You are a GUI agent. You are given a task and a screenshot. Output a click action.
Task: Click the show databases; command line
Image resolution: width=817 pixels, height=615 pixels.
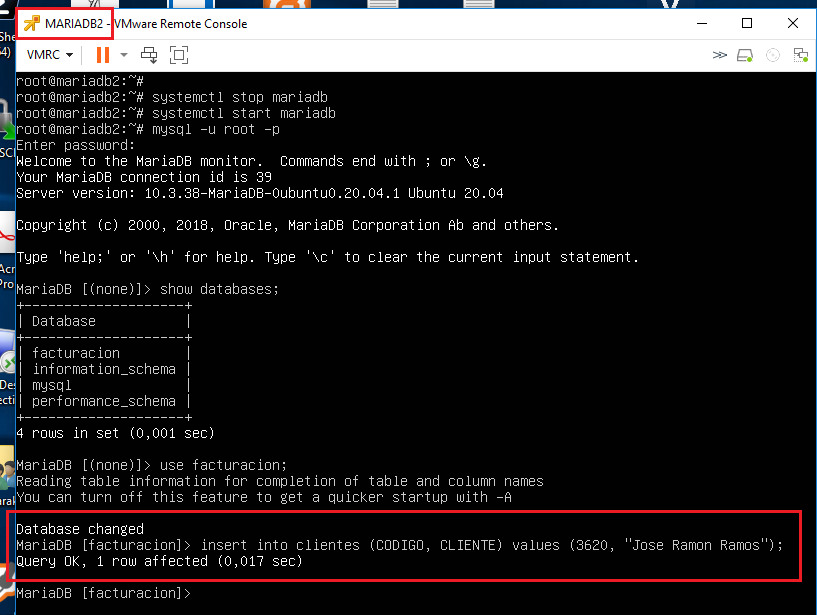(148, 289)
